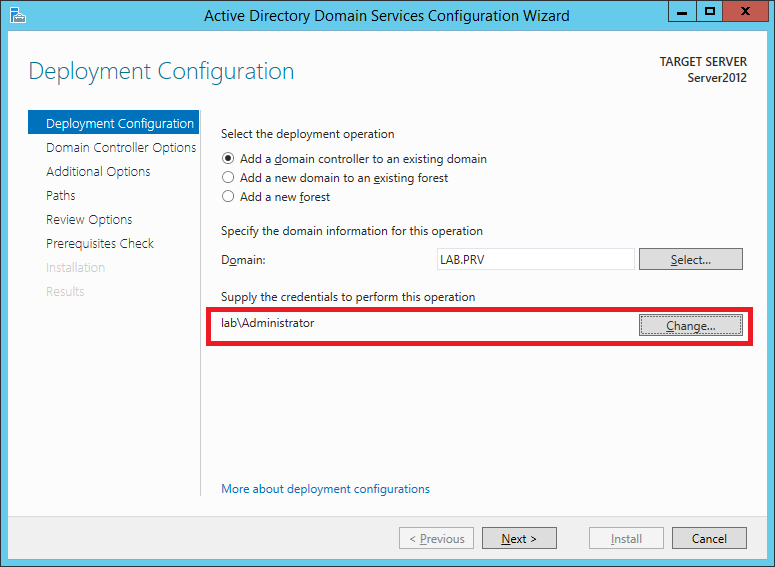Open the Review Options step
The height and width of the screenshot is (567, 775).
pyautogui.click(x=89, y=219)
